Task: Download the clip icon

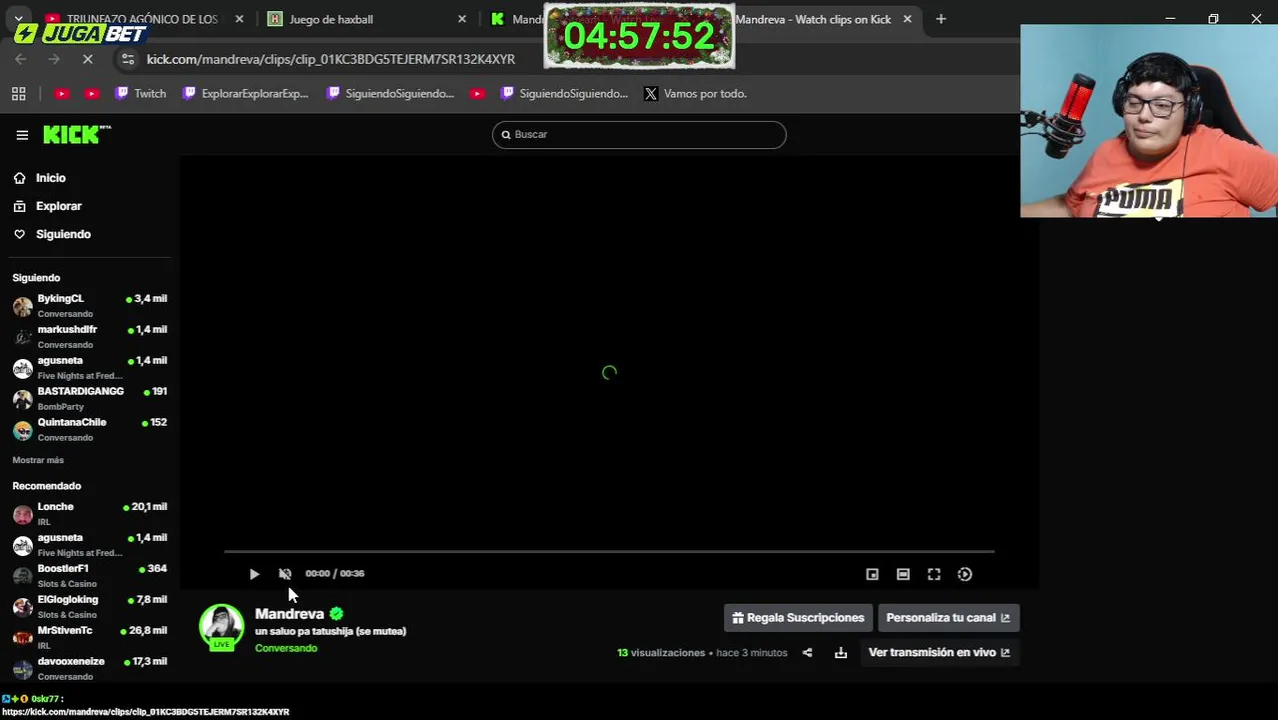Action: (841, 653)
